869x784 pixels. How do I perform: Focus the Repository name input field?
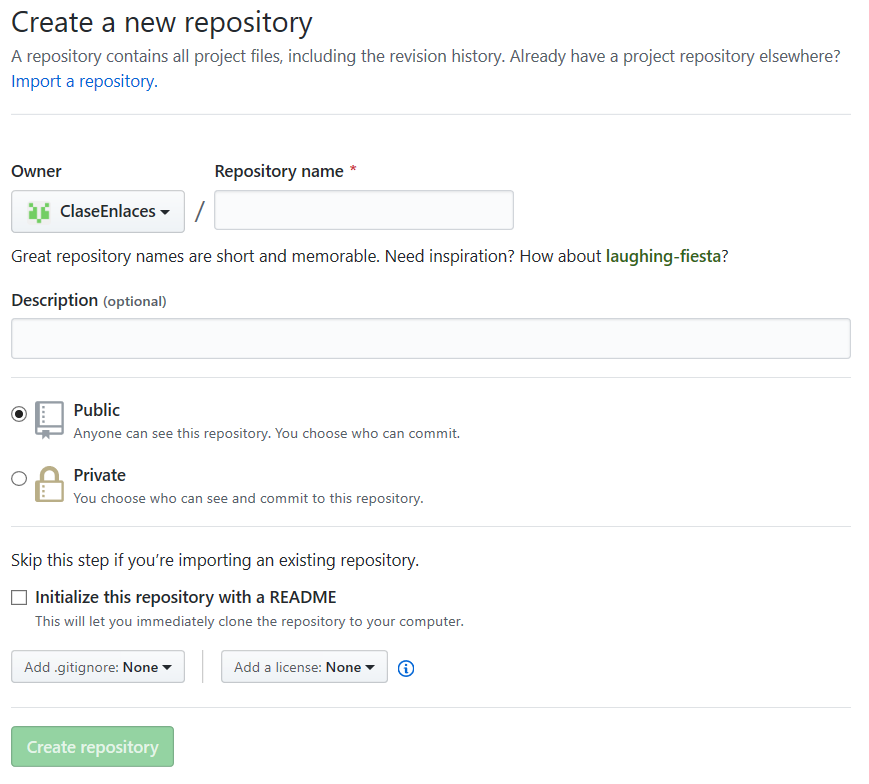tap(364, 210)
